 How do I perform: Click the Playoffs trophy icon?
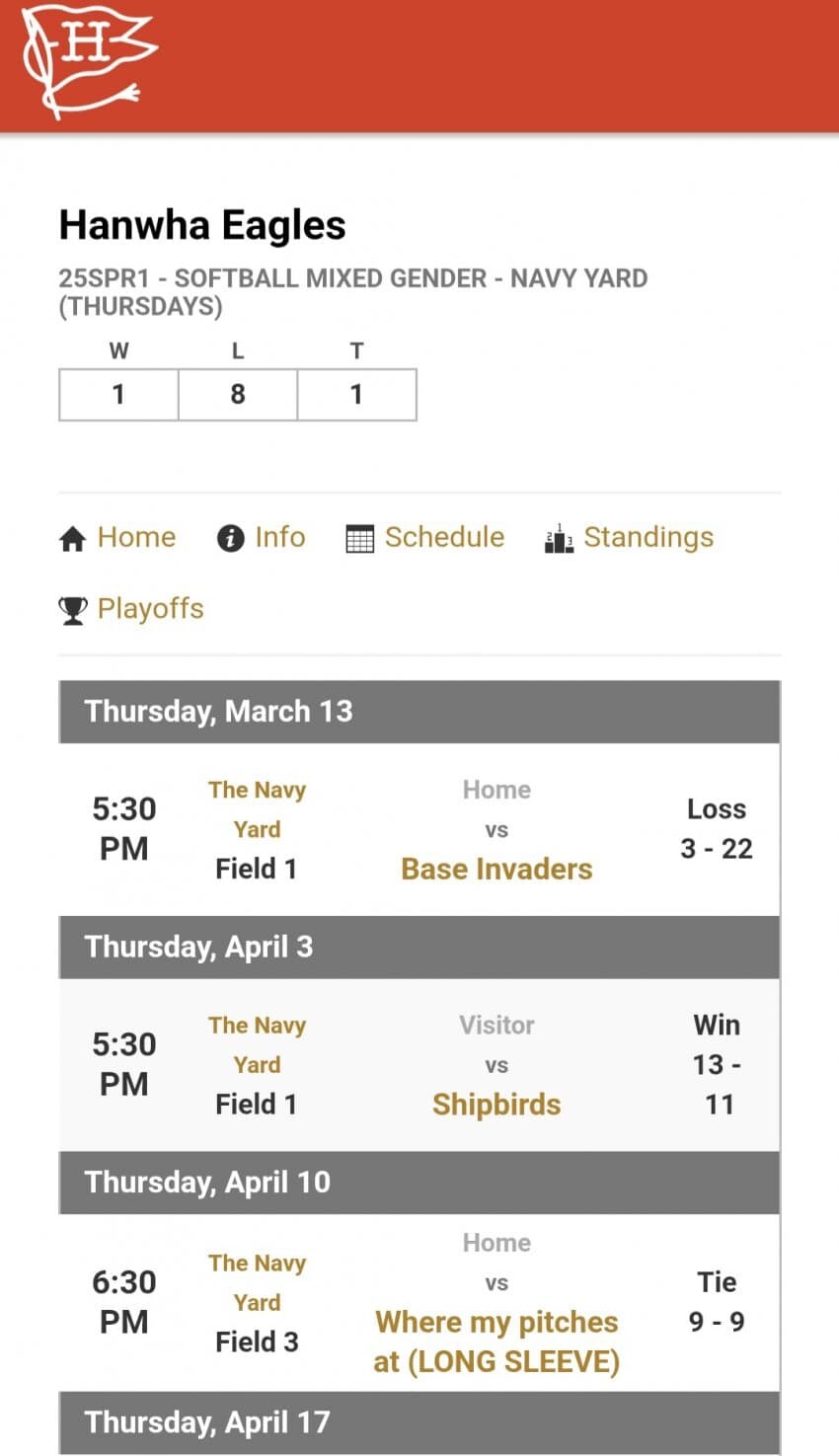point(73,610)
